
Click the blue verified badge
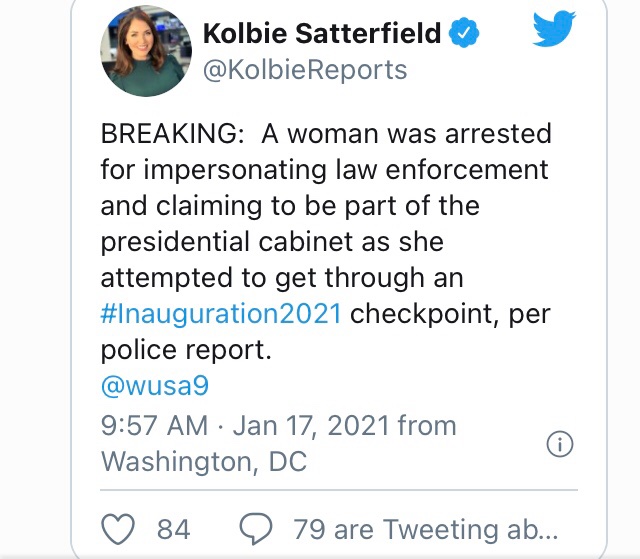pos(465,33)
